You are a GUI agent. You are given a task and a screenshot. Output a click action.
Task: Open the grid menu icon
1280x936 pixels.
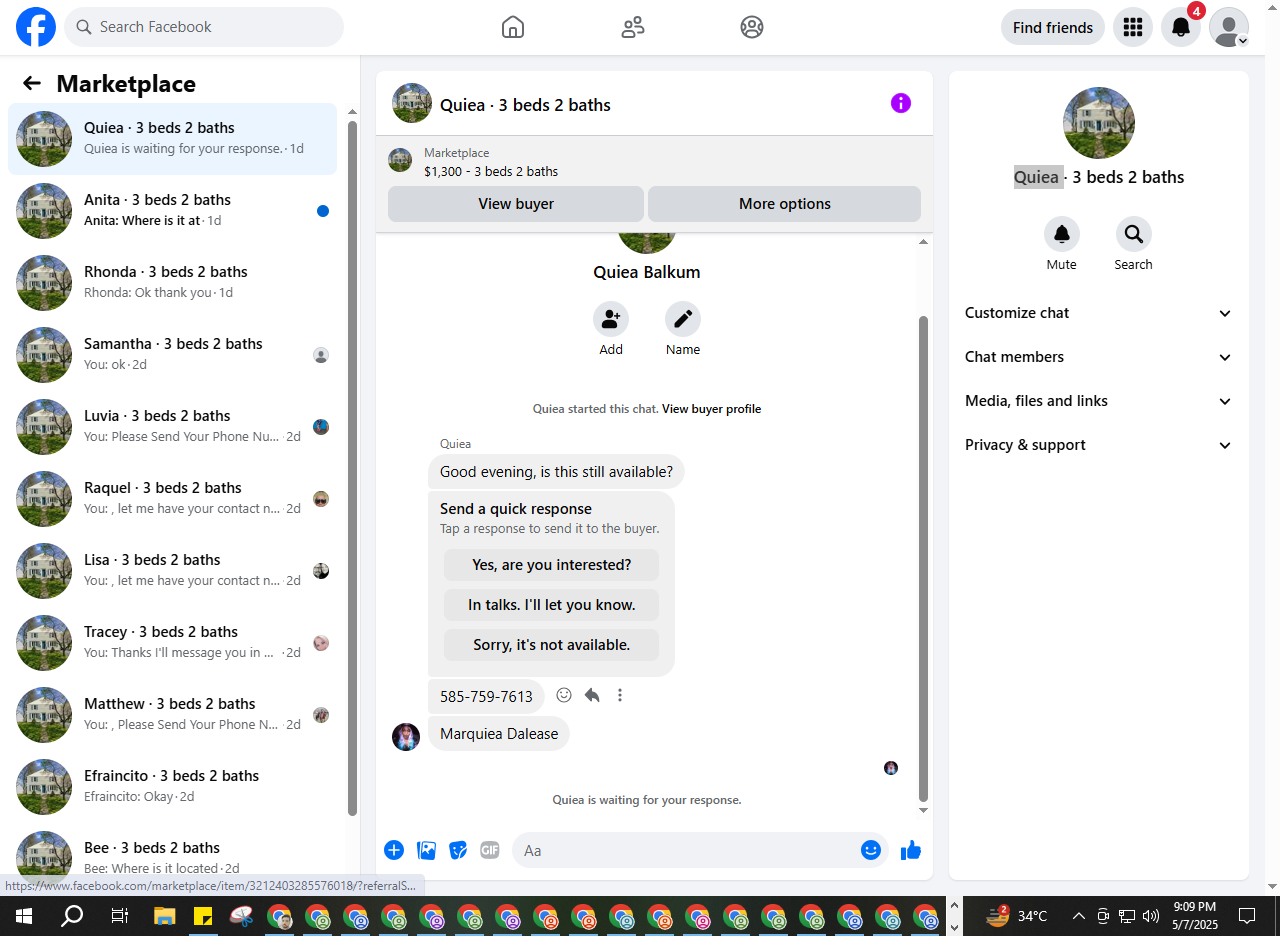tap(1133, 27)
